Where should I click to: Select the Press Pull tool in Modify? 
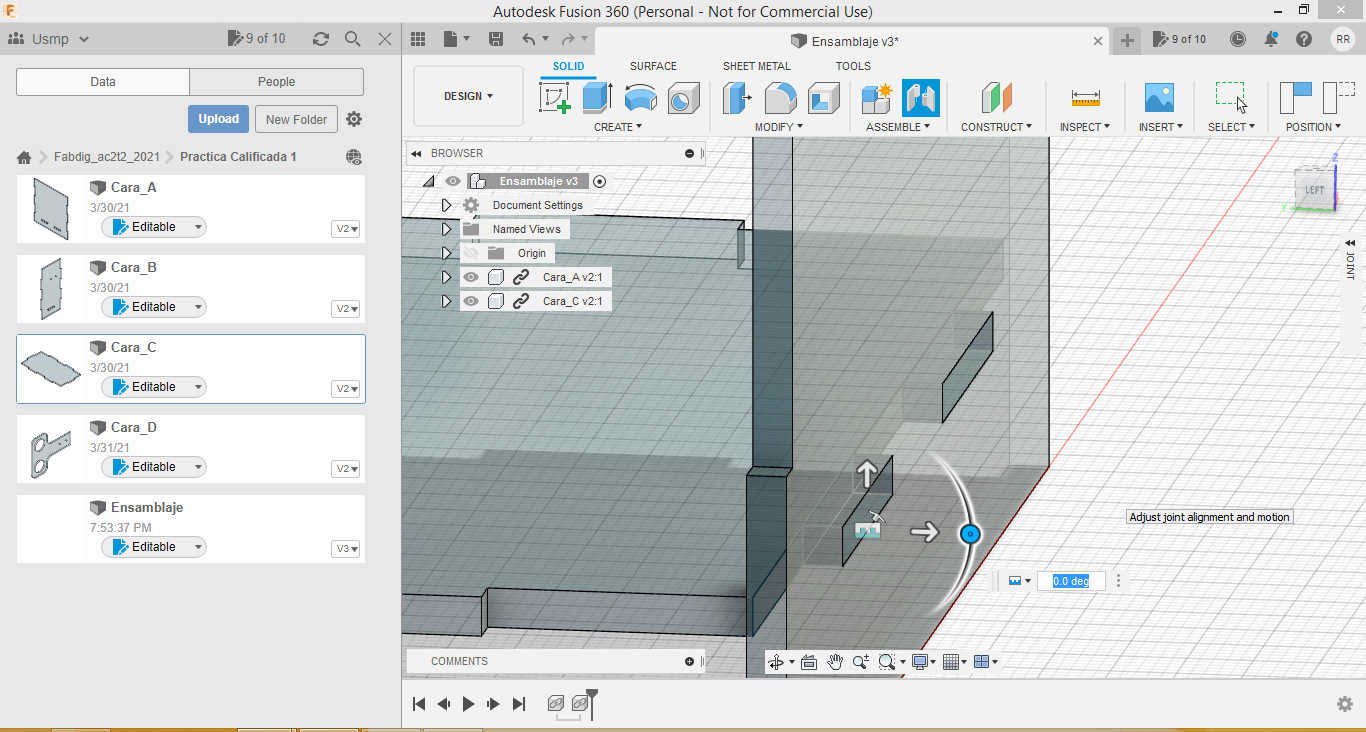(738, 98)
